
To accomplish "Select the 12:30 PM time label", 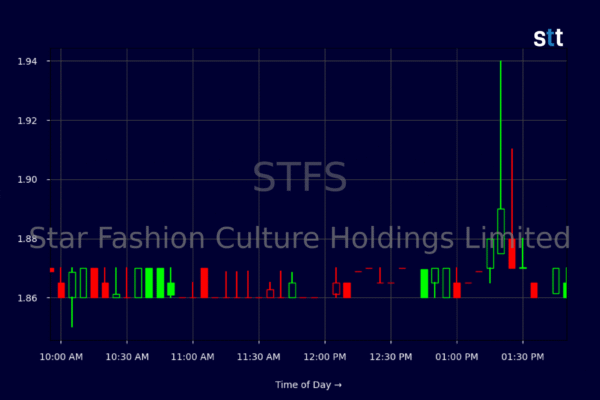I will pos(391,357).
